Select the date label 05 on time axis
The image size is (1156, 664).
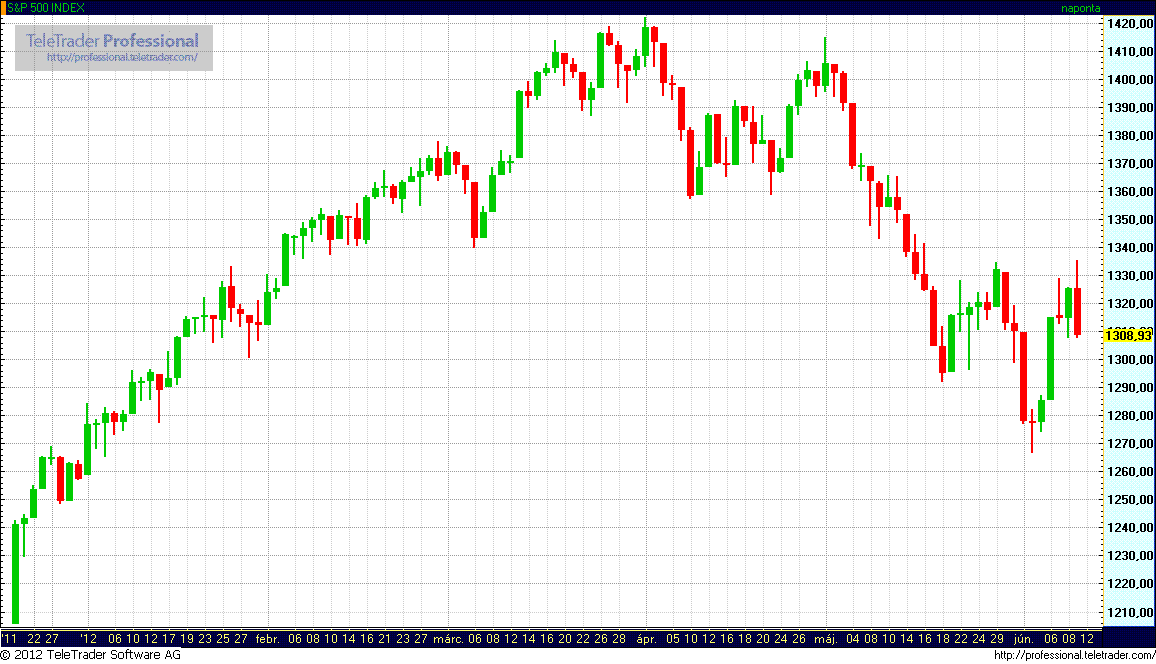point(673,639)
